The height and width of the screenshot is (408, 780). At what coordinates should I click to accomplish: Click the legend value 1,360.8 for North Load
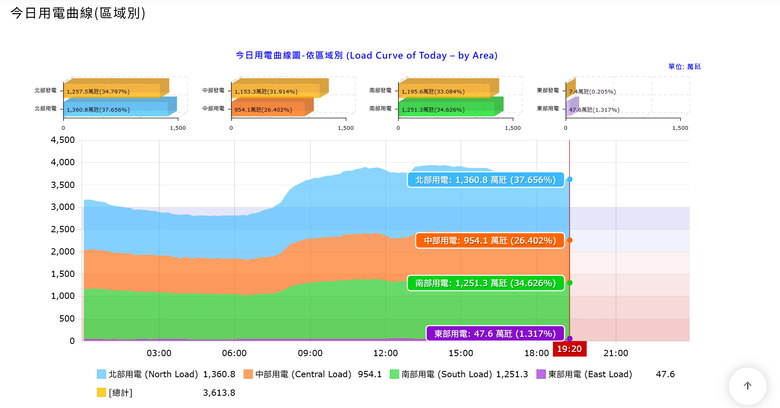click(219, 374)
